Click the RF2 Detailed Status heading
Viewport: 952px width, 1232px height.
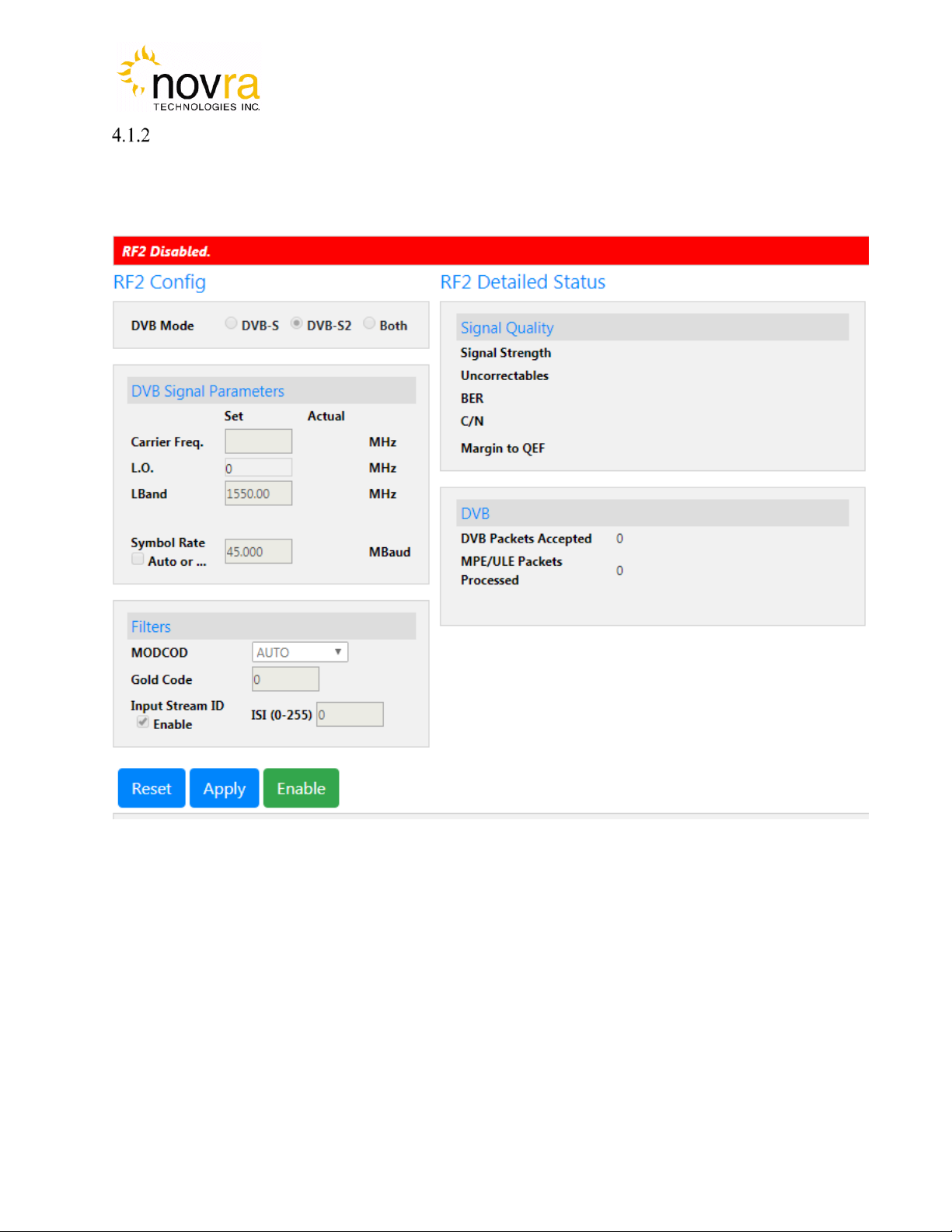click(x=523, y=282)
